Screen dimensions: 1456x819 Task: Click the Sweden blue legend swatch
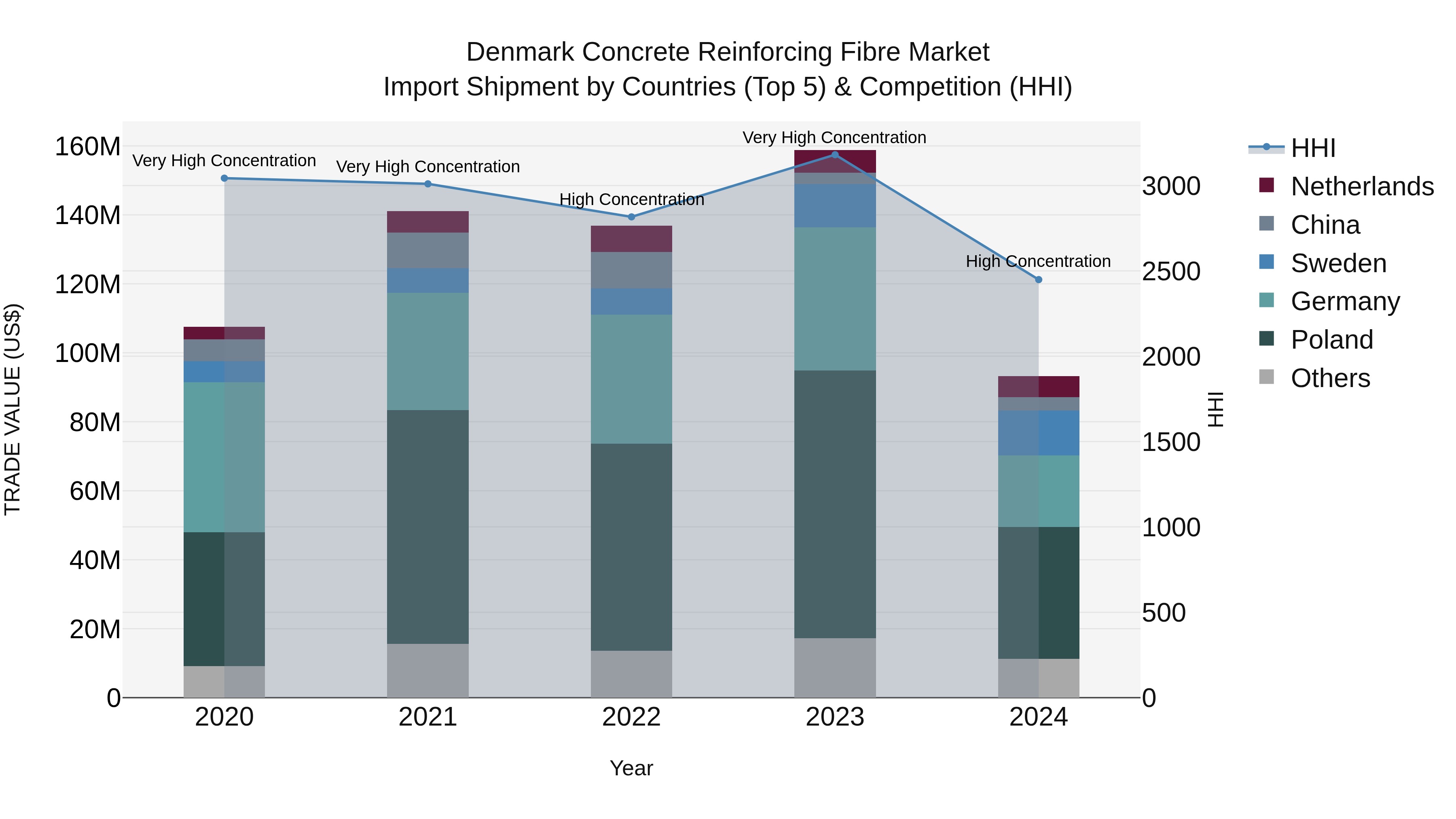click(x=1267, y=262)
